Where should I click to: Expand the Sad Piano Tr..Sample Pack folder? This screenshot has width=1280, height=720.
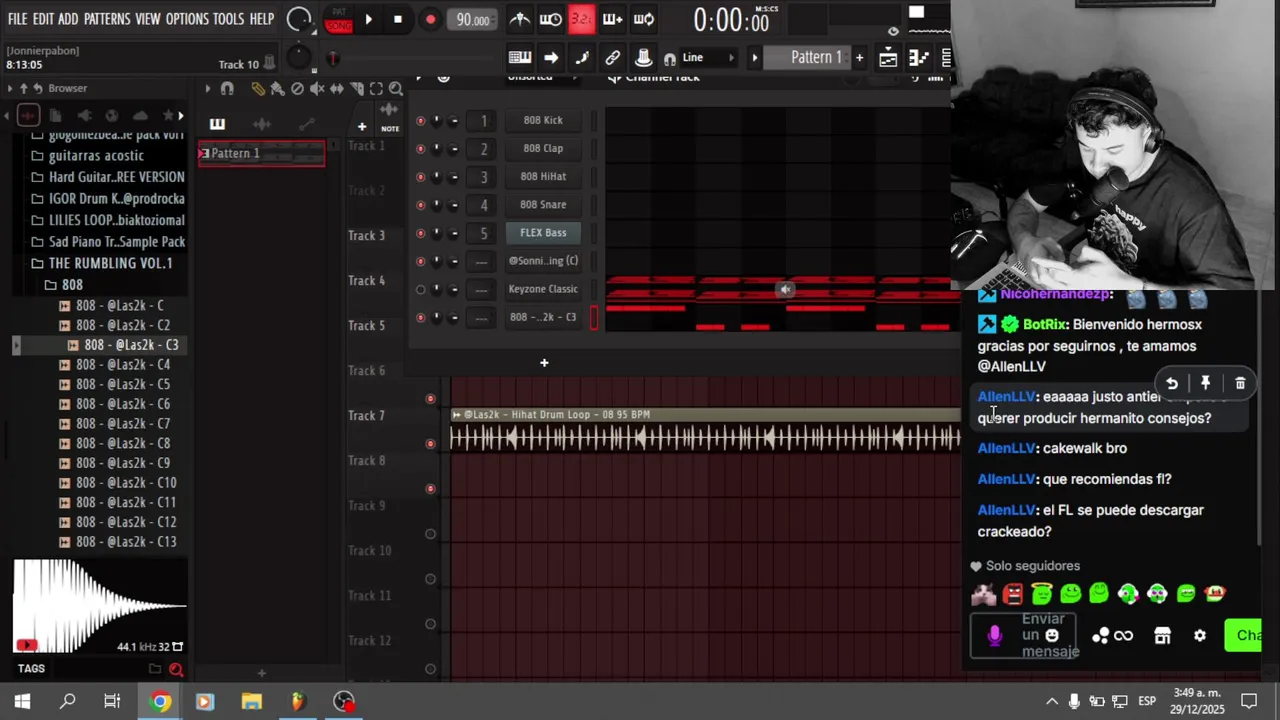coord(117,242)
